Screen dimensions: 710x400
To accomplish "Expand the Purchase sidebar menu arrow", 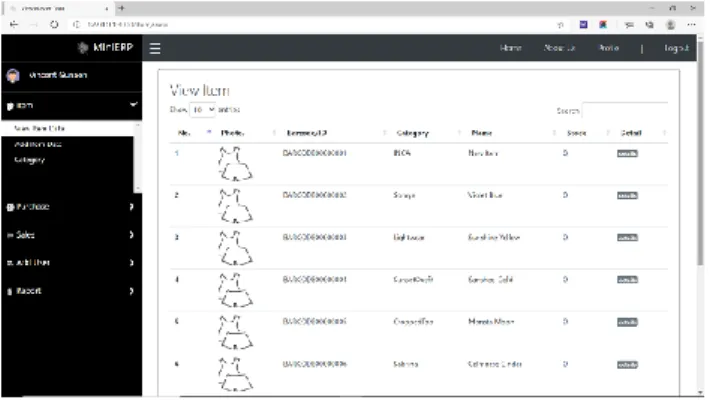I will [x=131, y=207].
